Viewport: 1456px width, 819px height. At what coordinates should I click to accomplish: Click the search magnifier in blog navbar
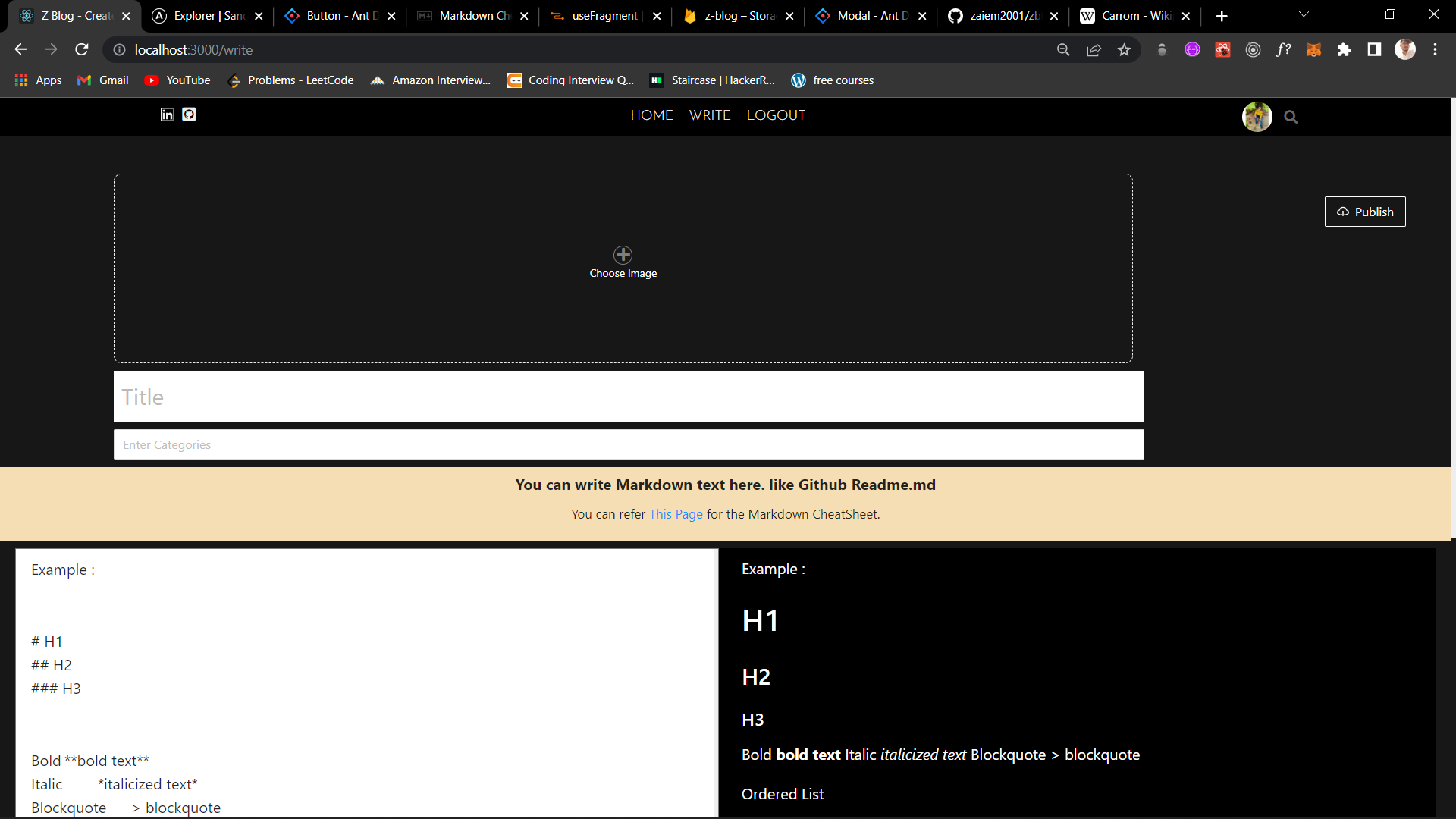click(x=1291, y=117)
